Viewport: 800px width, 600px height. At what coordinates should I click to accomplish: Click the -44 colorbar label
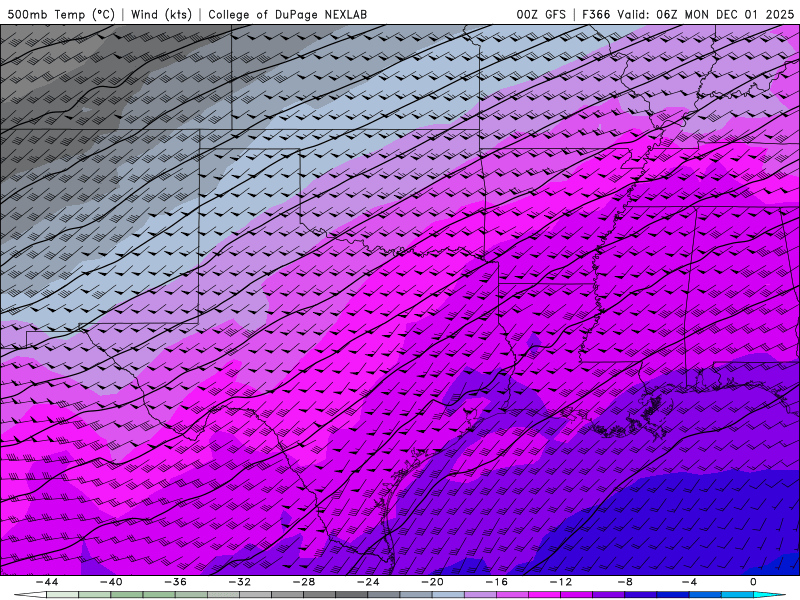click(47, 582)
